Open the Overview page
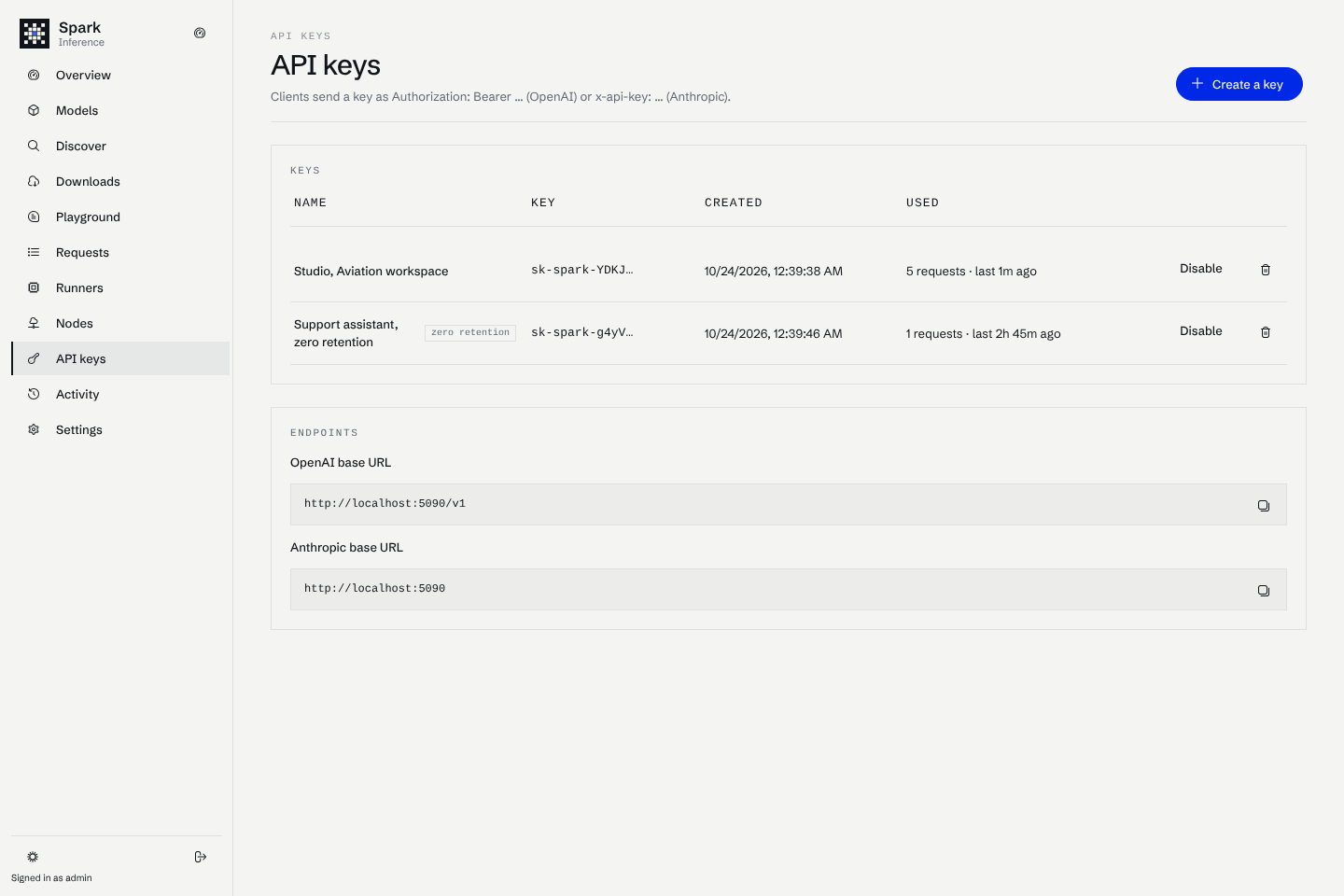The width and height of the screenshot is (1344, 896). 120,75
